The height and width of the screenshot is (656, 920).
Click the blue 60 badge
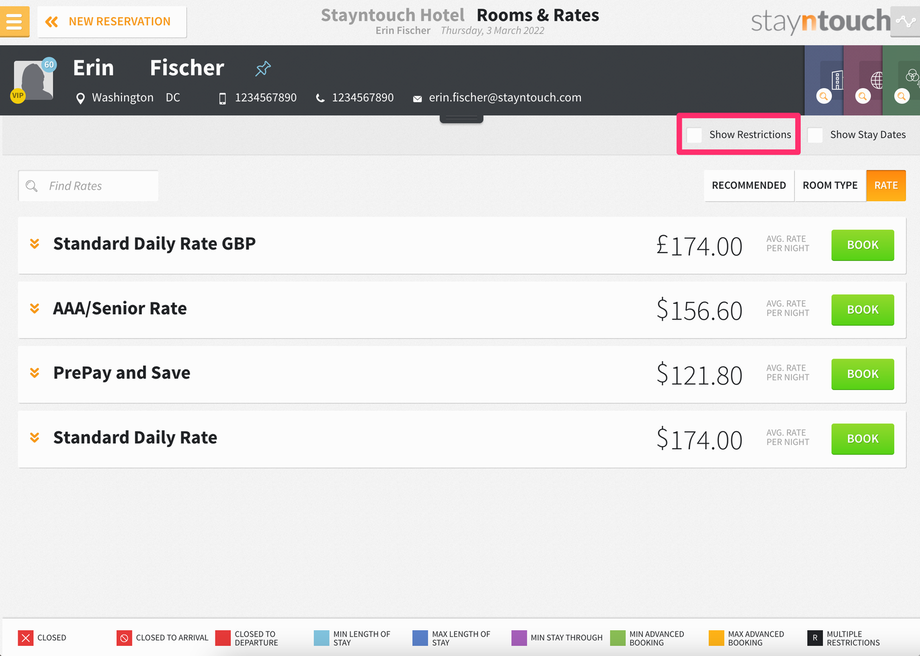point(49,65)
